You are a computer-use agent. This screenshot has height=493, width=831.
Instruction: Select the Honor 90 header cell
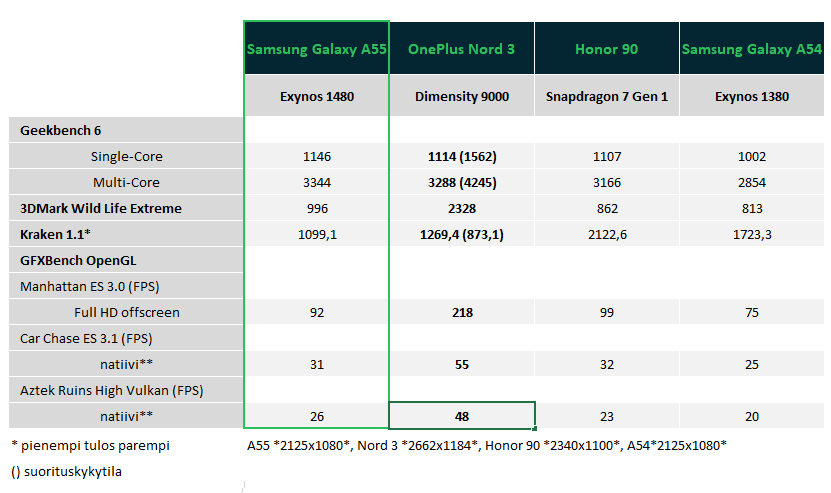607,48
